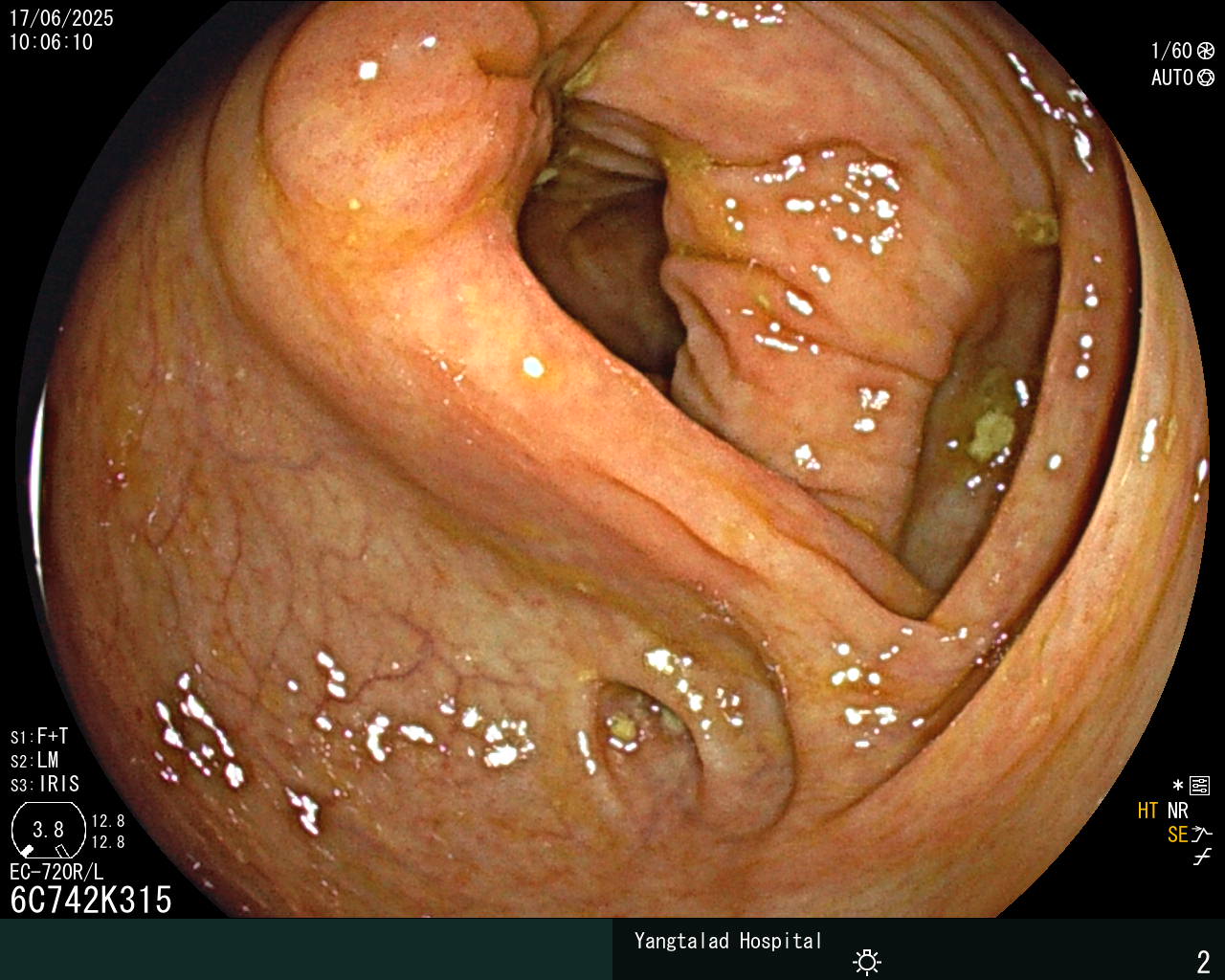Open the image adjustment sliders icon

tap(1199, 786)
